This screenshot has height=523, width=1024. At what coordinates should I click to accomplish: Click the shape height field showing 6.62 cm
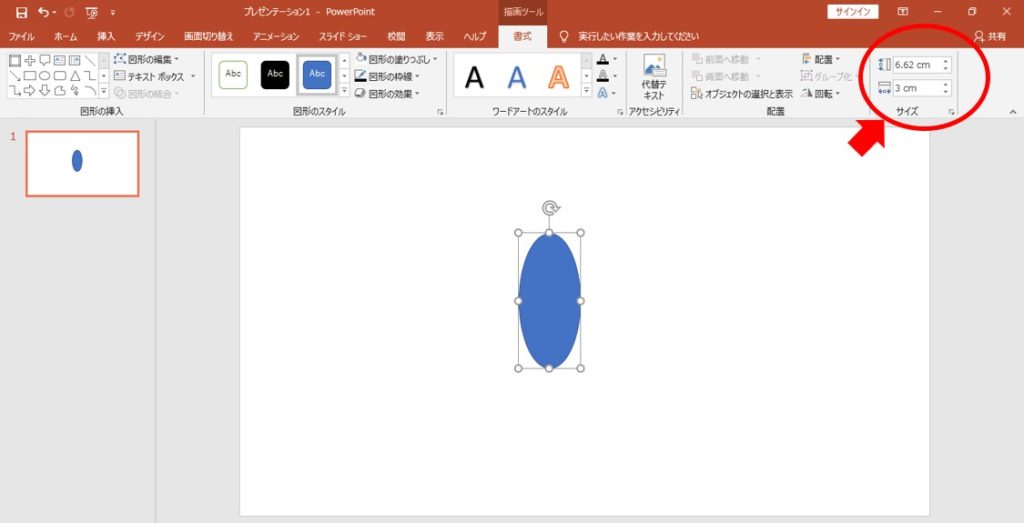point(915,65)
